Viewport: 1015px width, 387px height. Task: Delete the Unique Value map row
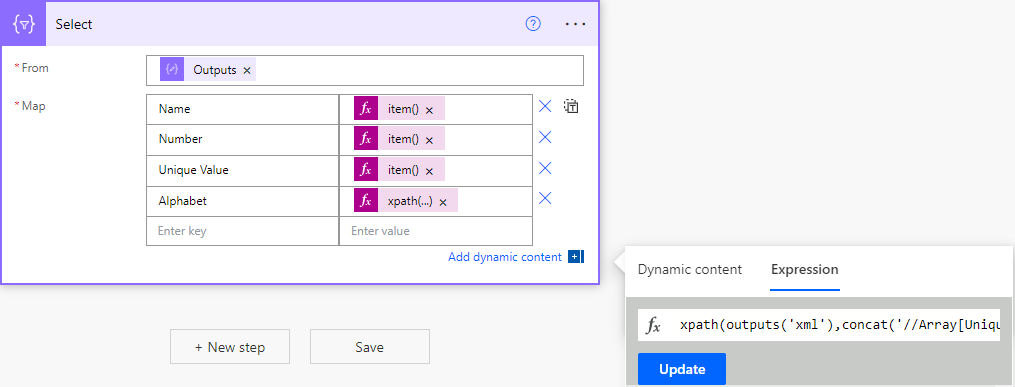click(545, 168)
